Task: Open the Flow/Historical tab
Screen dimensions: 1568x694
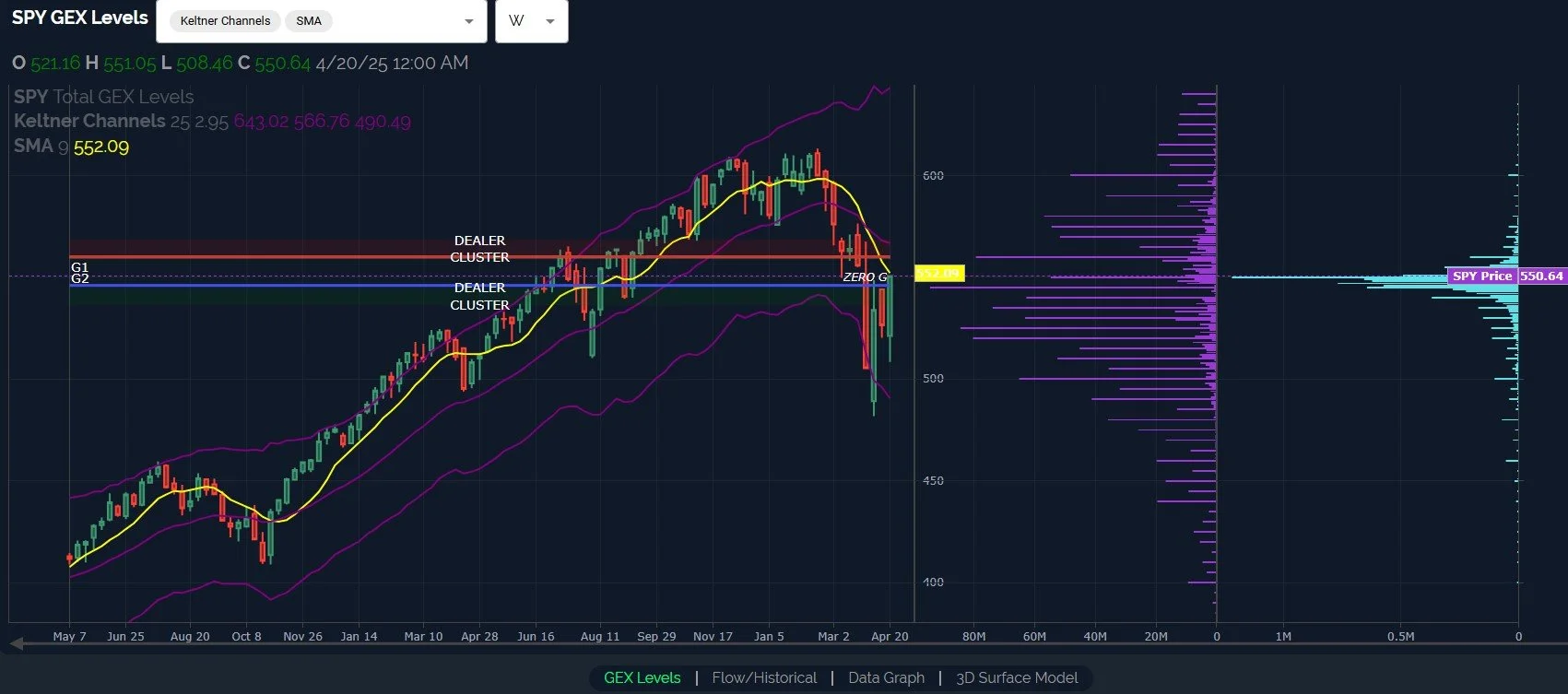Action: coord(764,677)
